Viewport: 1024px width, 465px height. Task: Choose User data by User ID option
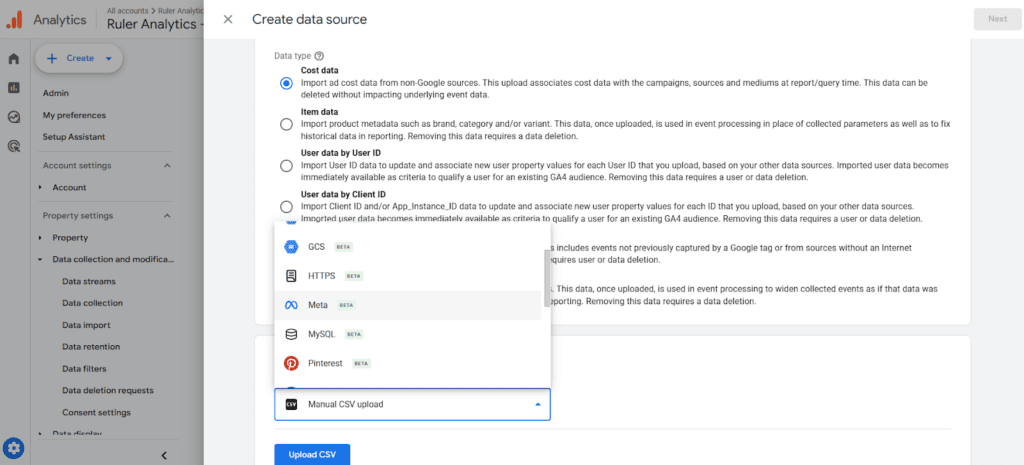click(287, 165)
